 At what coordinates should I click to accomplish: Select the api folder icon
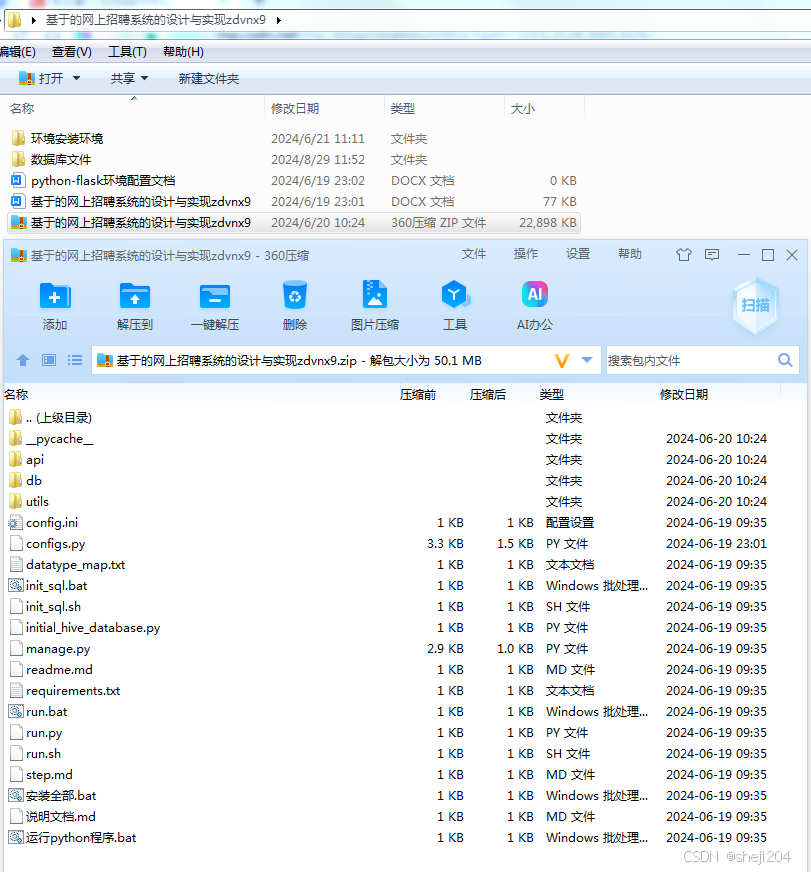pyautogui.click(x=16, y=460)
